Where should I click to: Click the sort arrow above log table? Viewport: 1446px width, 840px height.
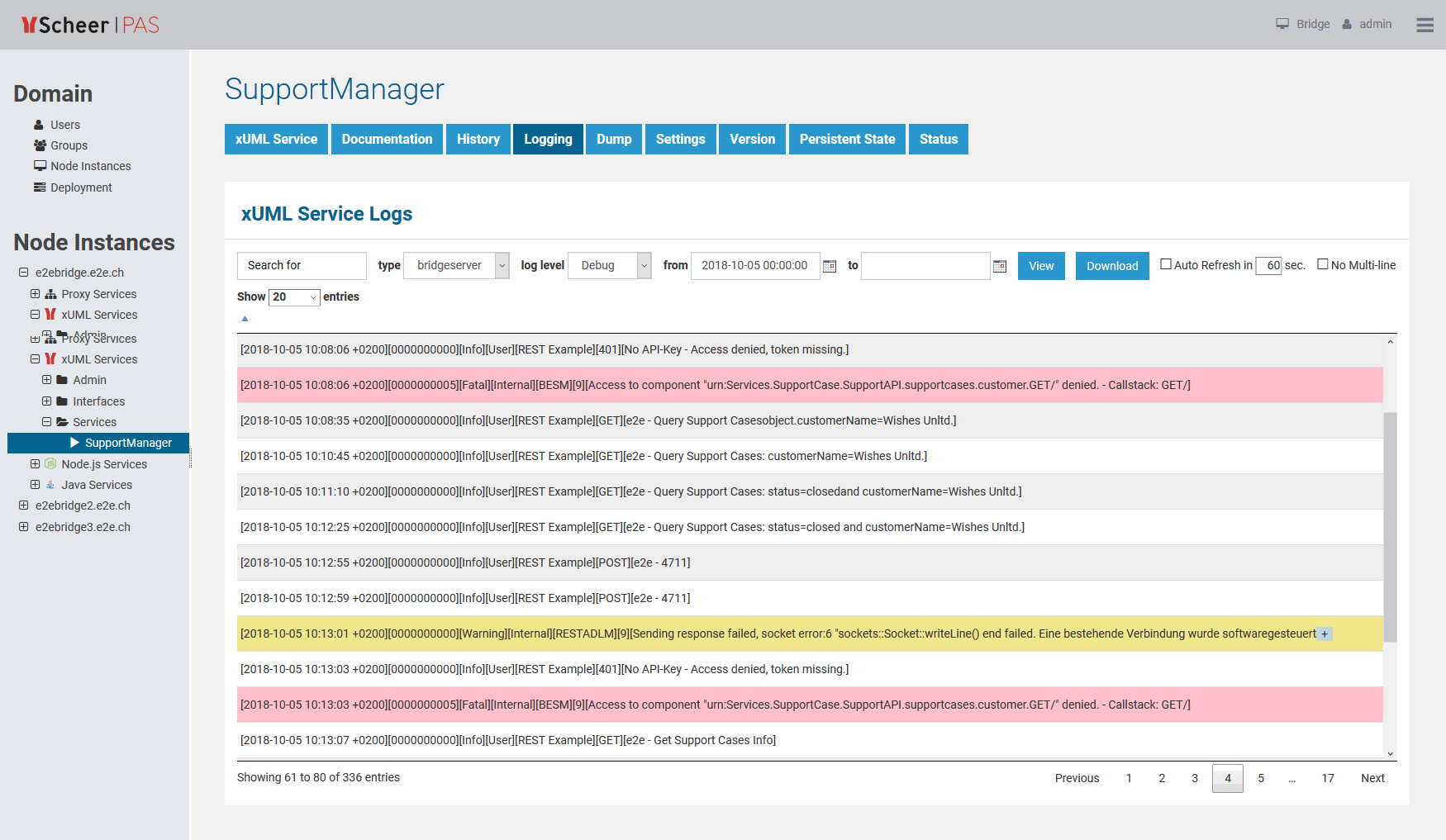[x=245, y=319]
